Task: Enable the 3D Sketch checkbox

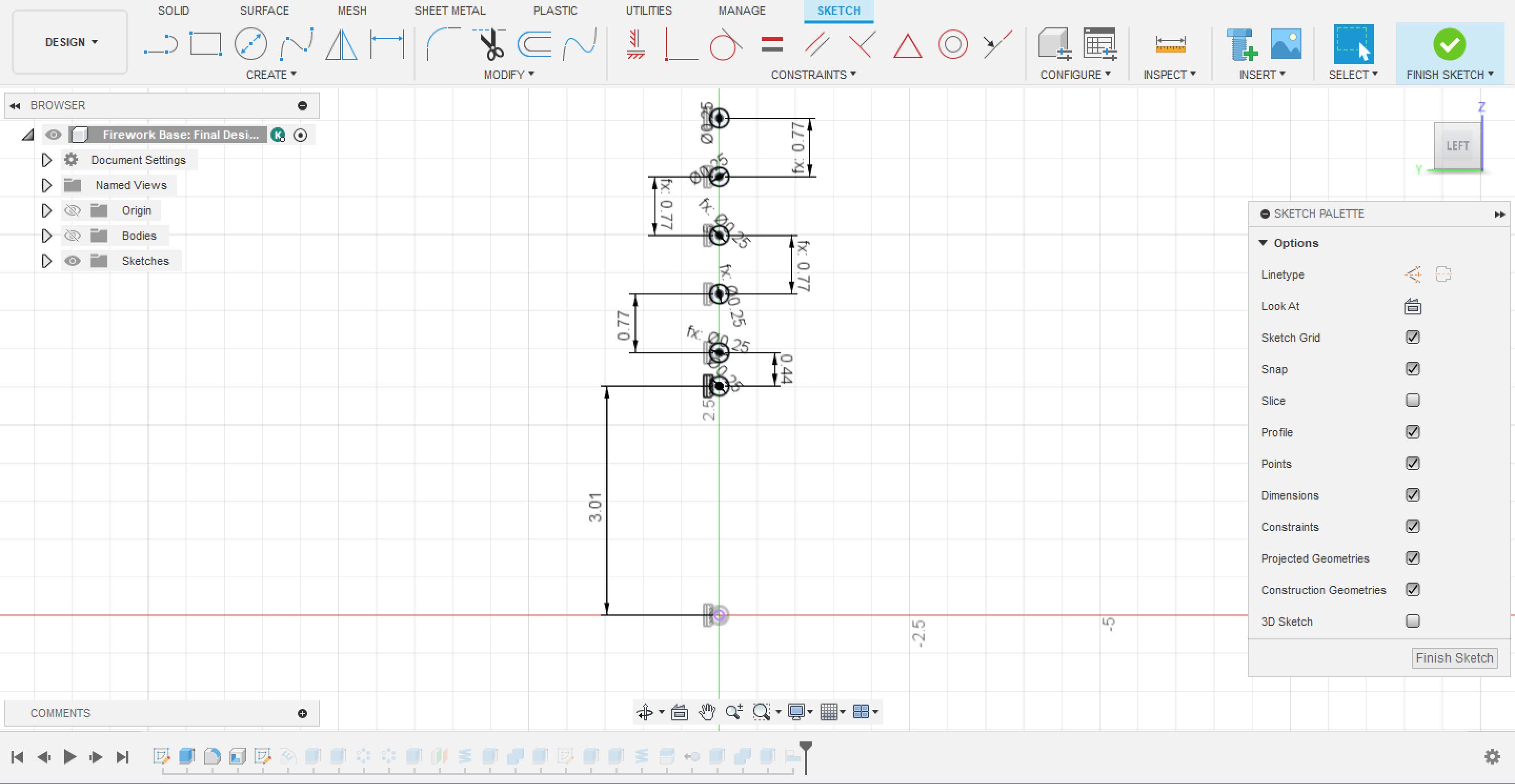Action: [1412, 621]
